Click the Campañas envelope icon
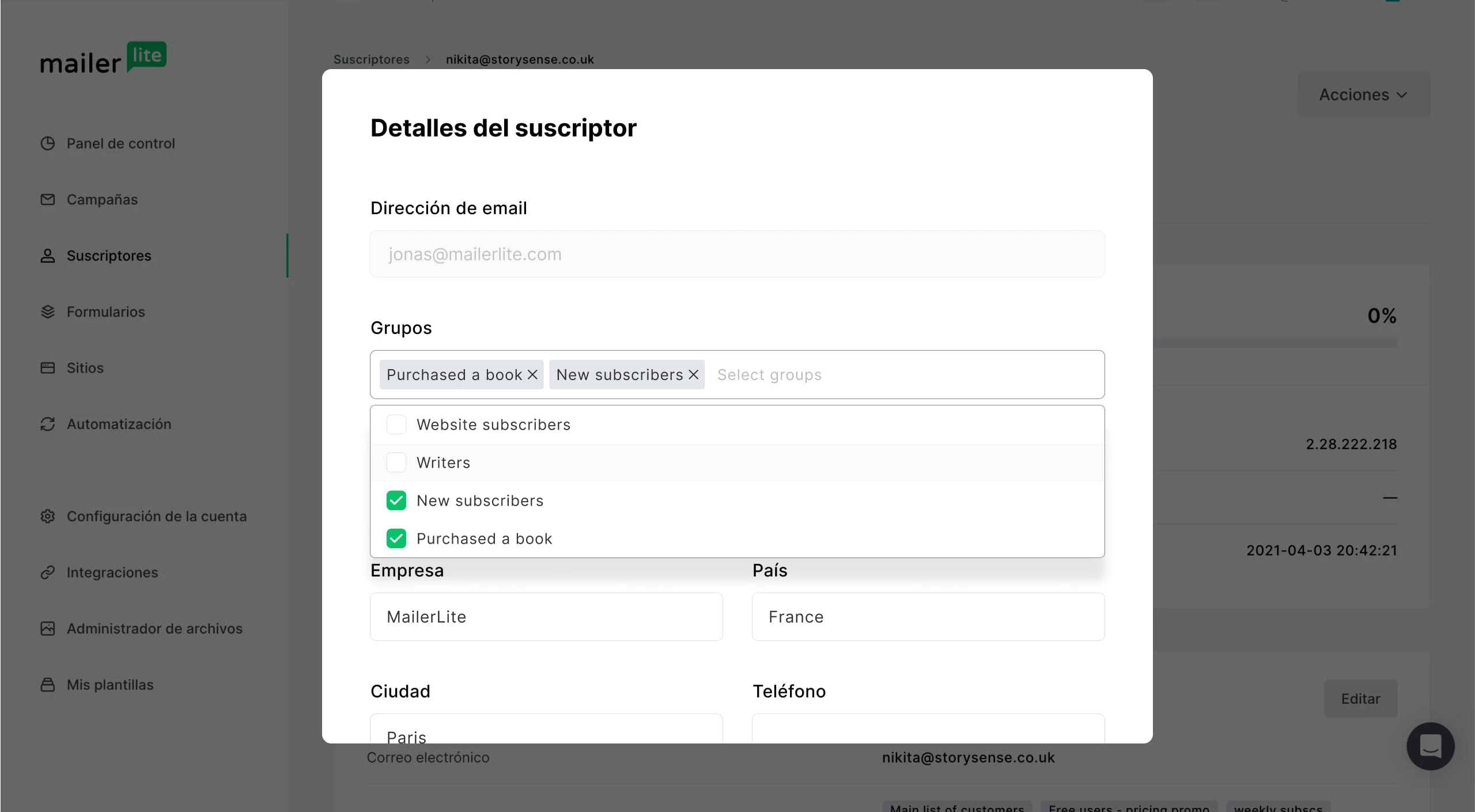This screenshot has width=1475, height=812. tap(48, 199)
